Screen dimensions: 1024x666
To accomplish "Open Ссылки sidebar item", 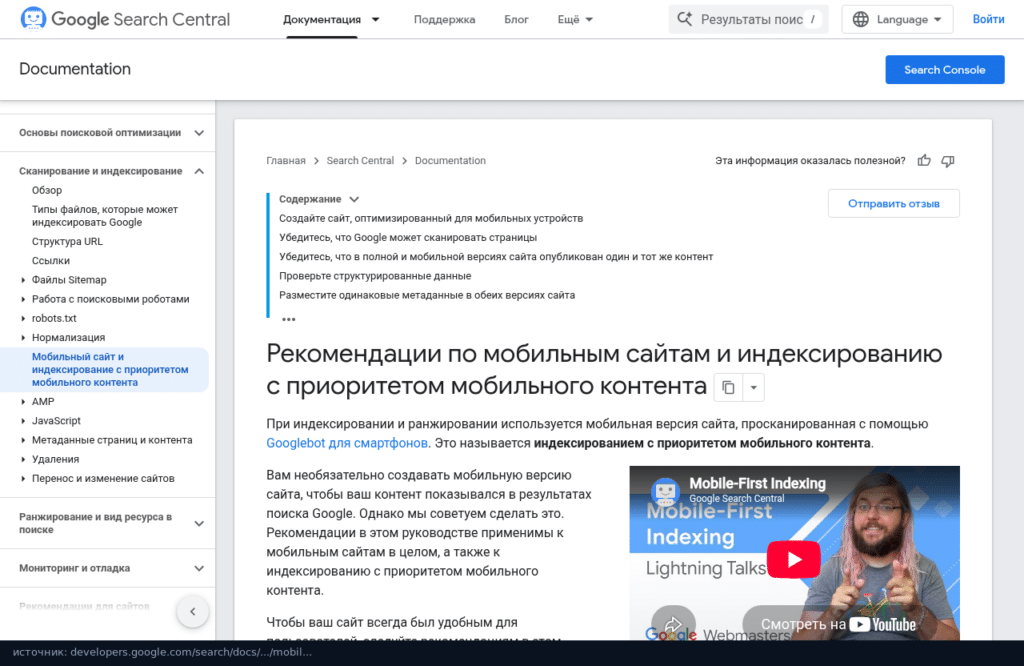I will click(51, 261).
